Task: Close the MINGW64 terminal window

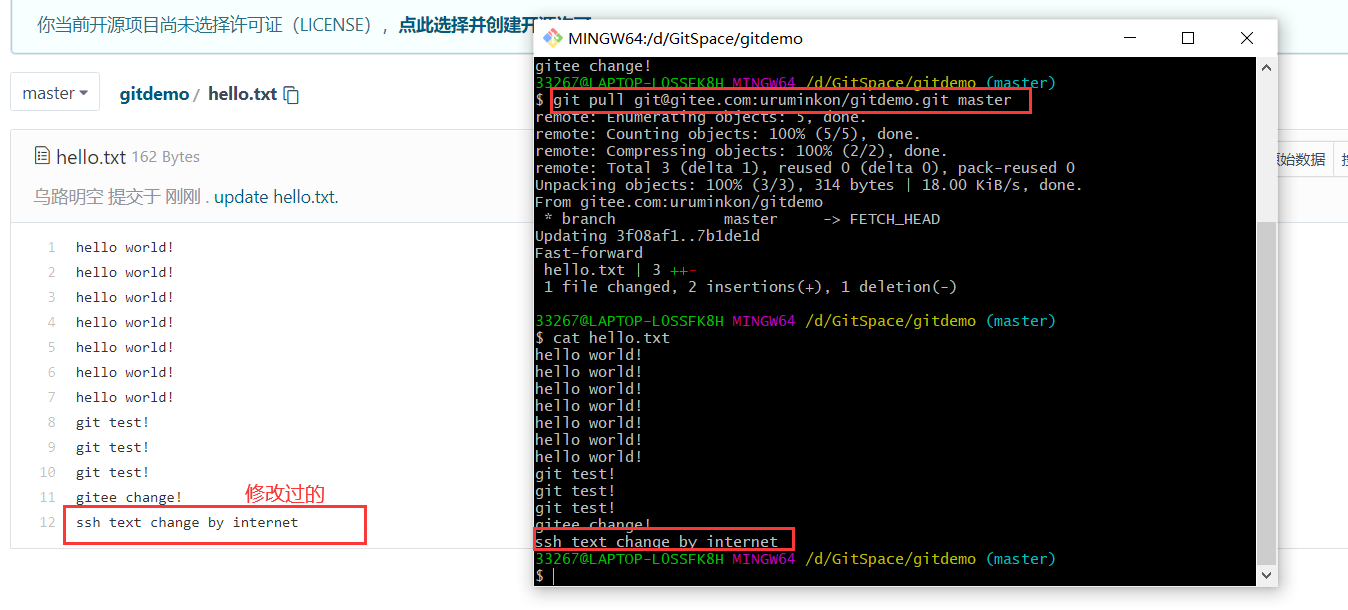Action: (x=1247, y=38)
